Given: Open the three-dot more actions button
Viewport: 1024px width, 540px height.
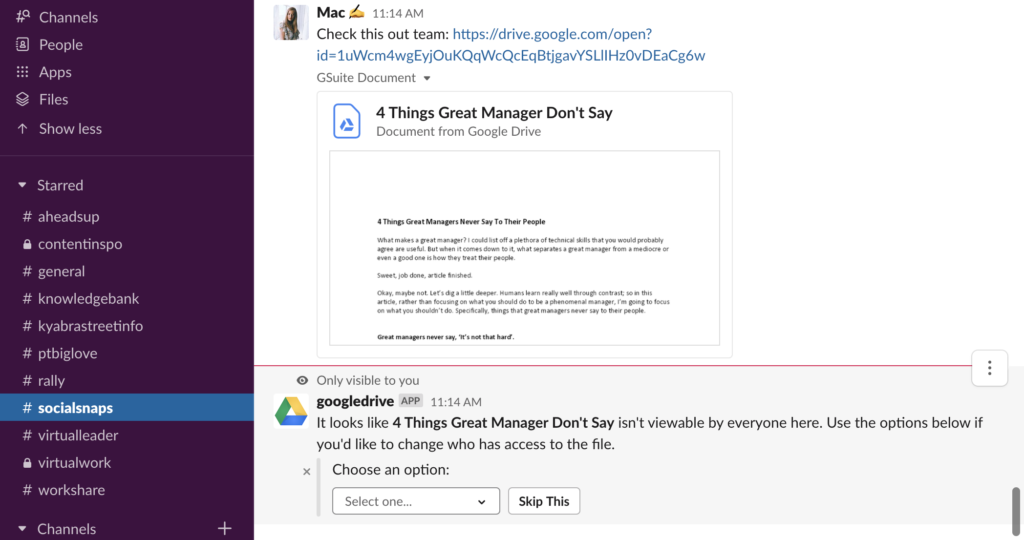Looking at the screenshot, I should (x=989, y=368).
